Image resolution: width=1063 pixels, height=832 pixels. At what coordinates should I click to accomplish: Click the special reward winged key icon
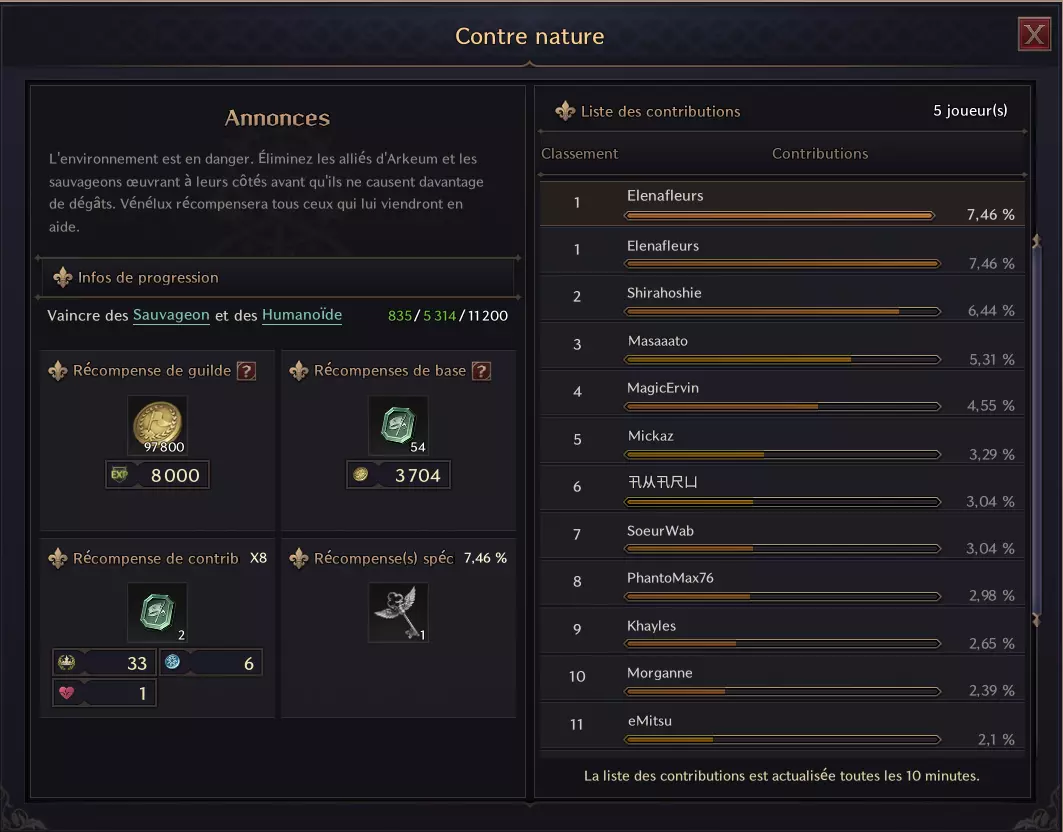tap(398, 612)
